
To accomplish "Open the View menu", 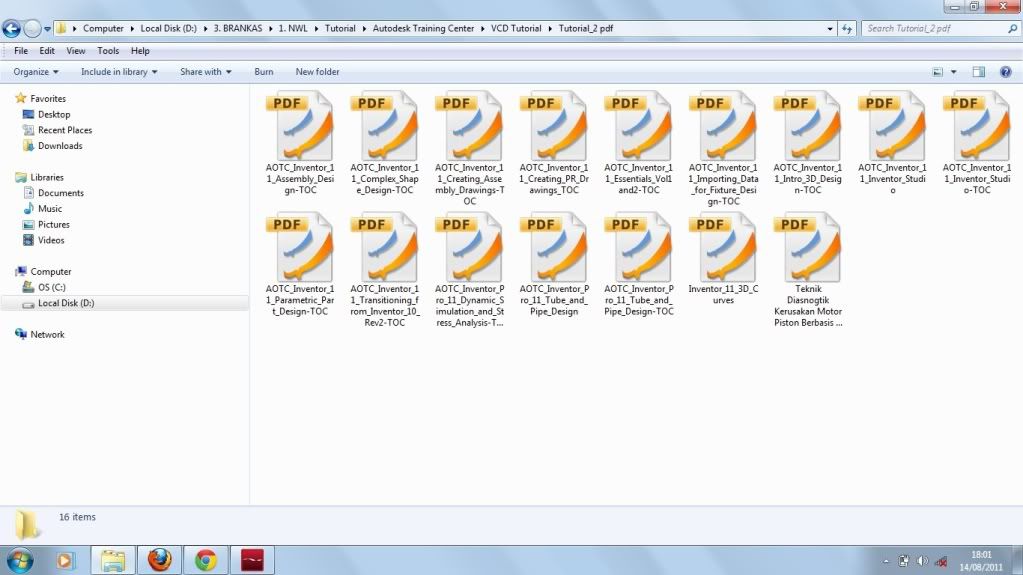I will (x=76, y=51).
